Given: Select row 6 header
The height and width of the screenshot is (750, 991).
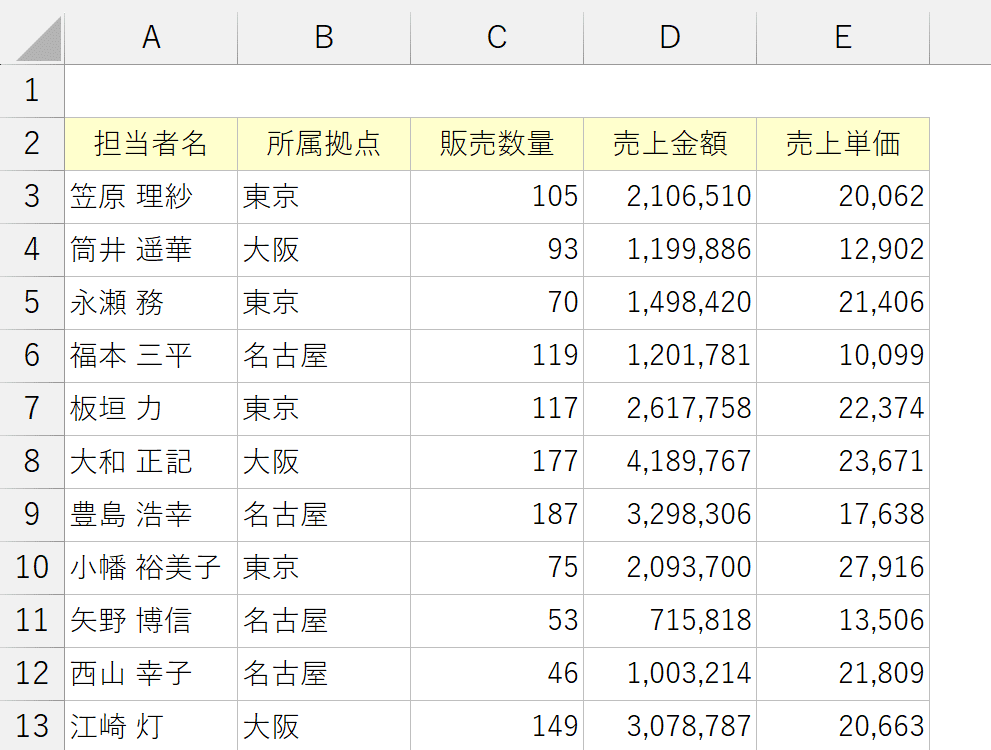Looking at the screenshot, I should click(x=32, y=356).
